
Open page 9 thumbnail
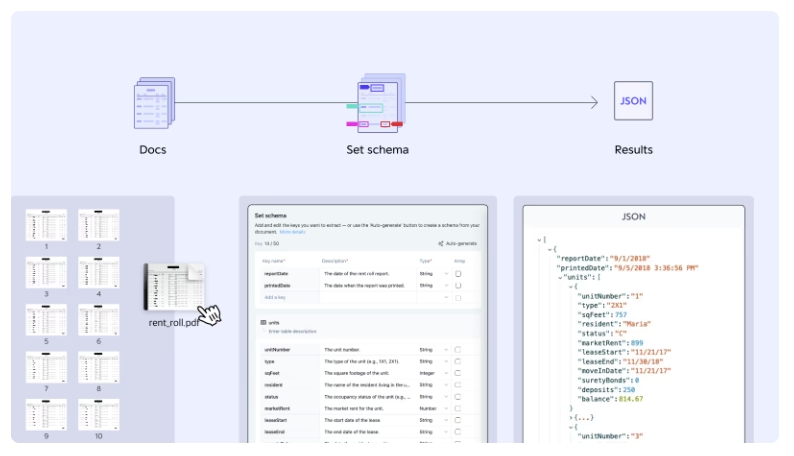tap(46, 414)
